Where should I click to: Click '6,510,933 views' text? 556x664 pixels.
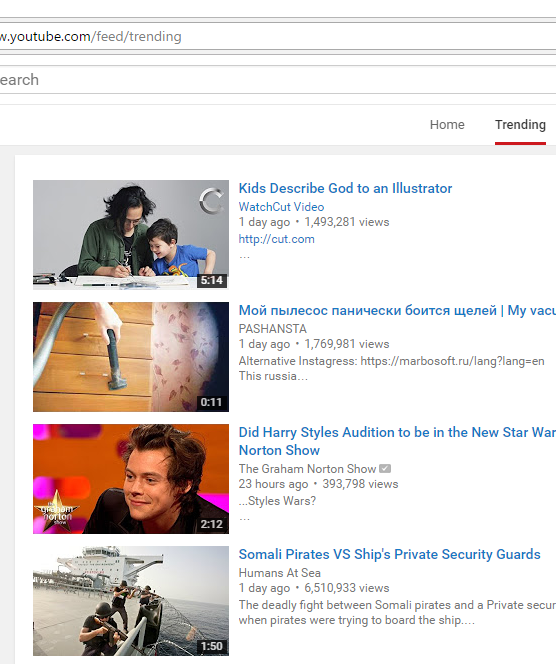click(x=347, y=588)
